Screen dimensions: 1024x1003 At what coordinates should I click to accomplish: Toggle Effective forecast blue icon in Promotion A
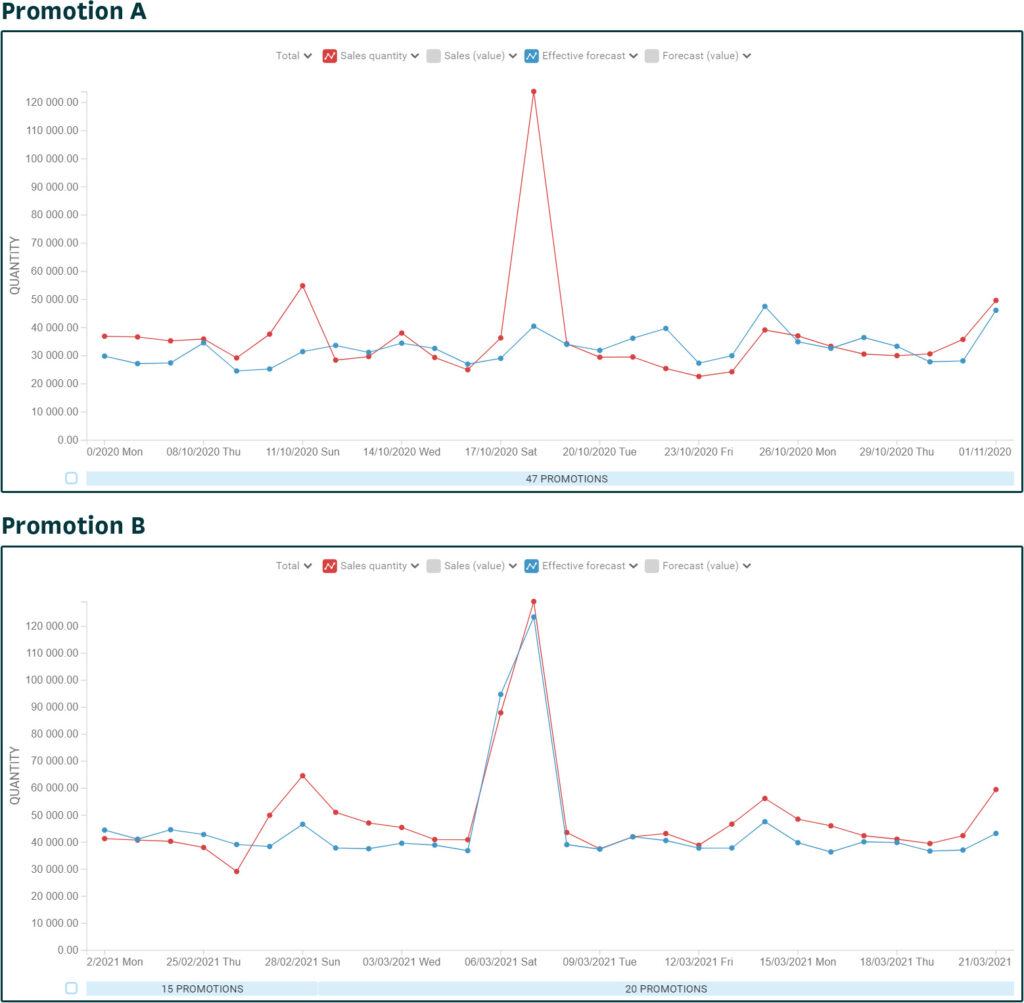pos(532,56)
